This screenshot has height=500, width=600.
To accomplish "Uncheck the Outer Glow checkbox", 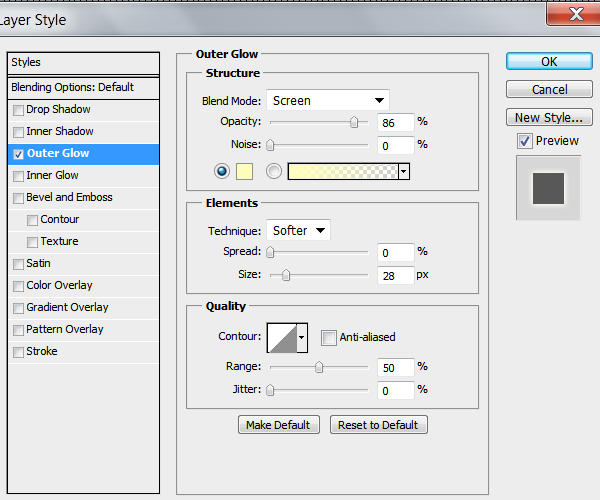I will [18, 154].
